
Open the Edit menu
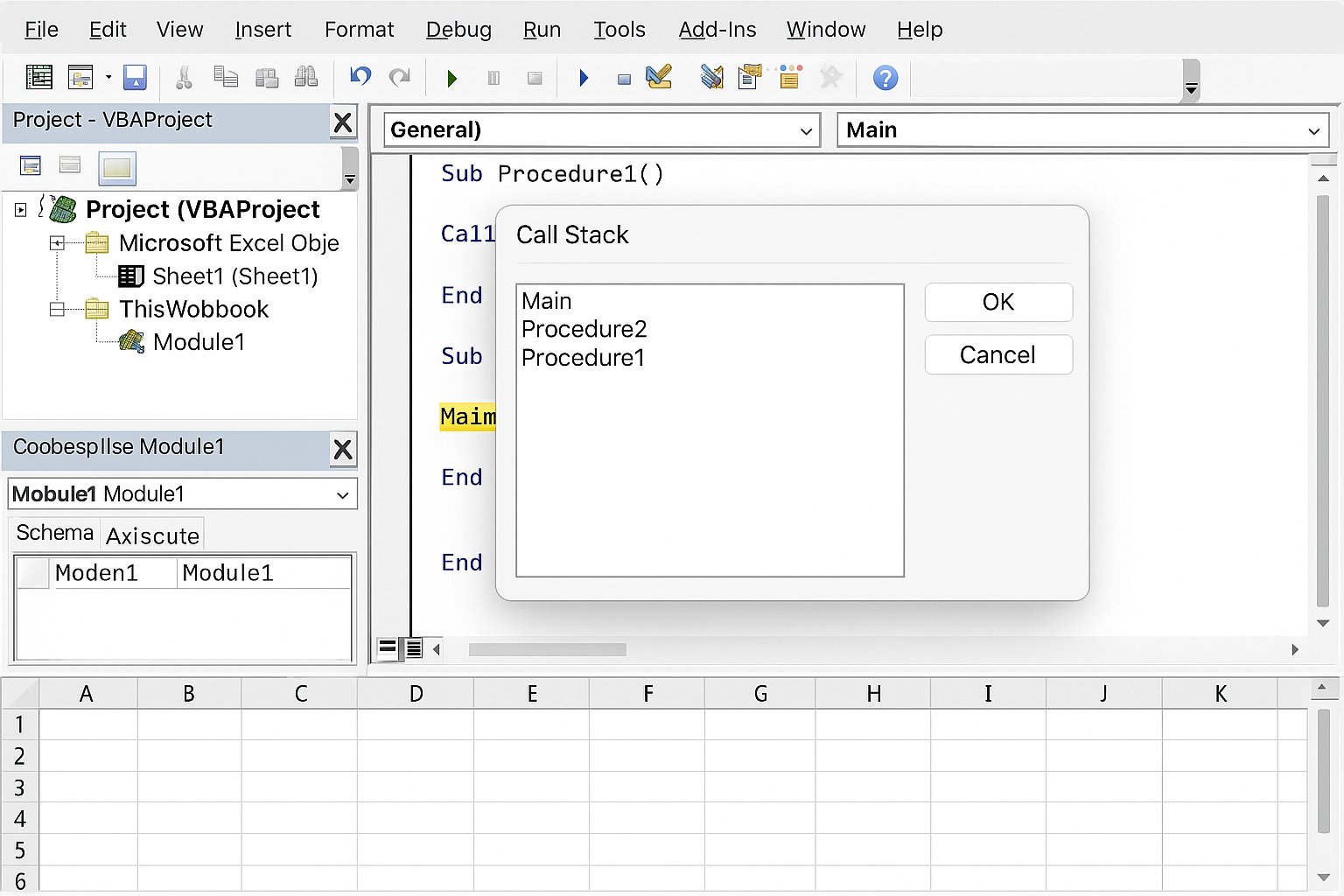pyautogui.click(x=108, y=30)
